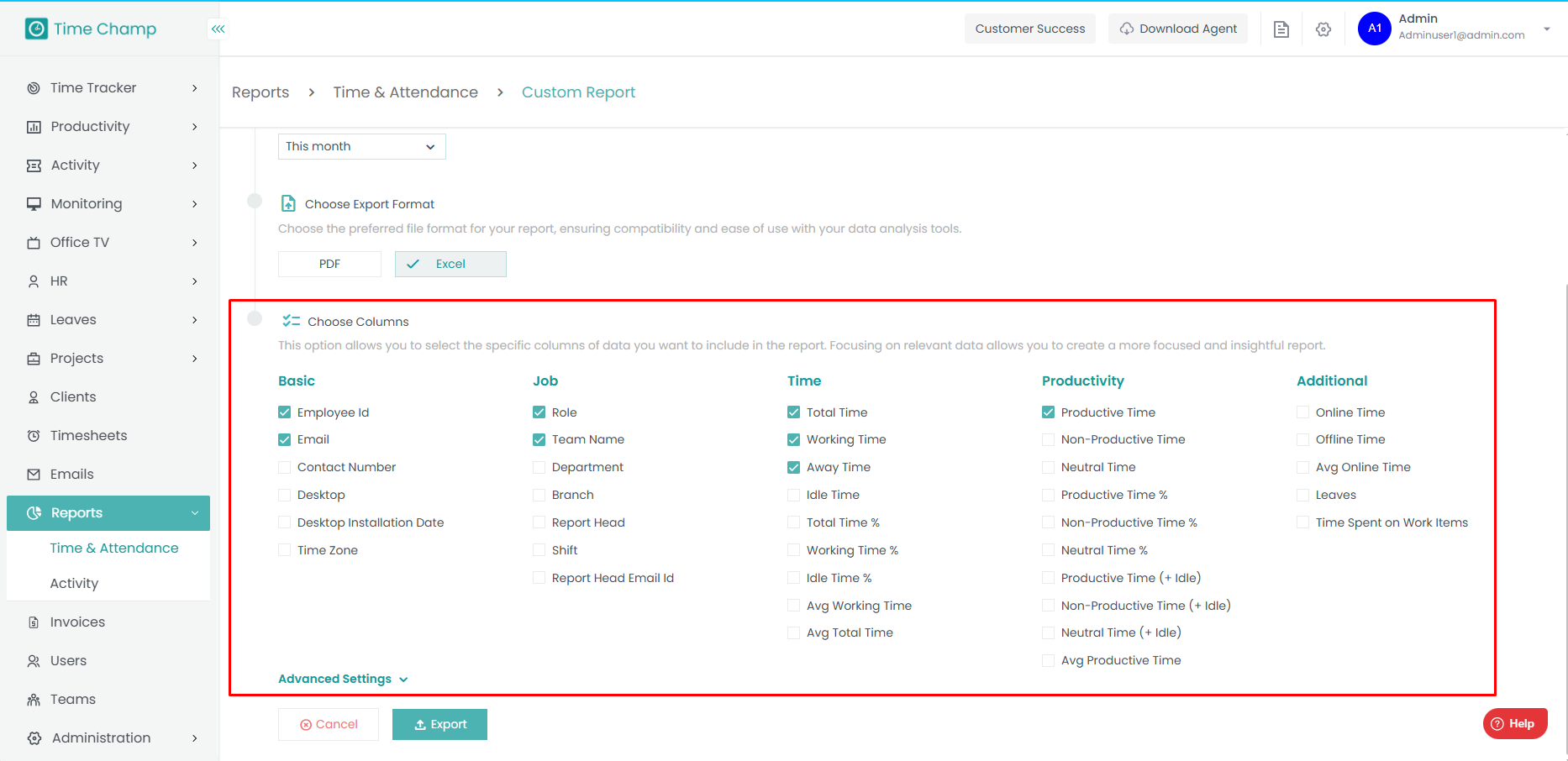Image resolution: width=1568 pixels, height=761 pixels.
Task: Click the Administration gear icon
Action: (x=34, y=738)
